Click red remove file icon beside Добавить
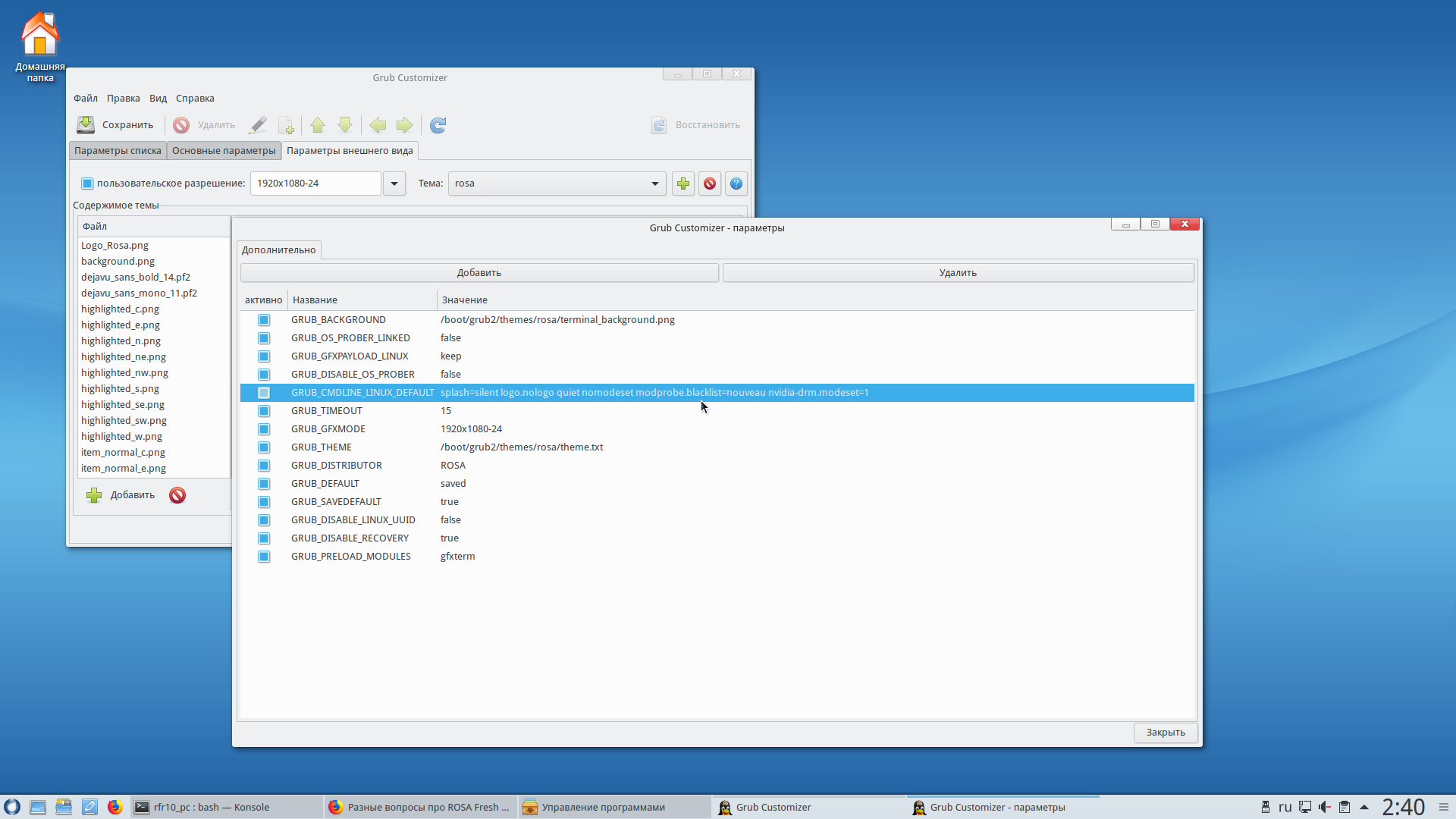 (177, 495)
